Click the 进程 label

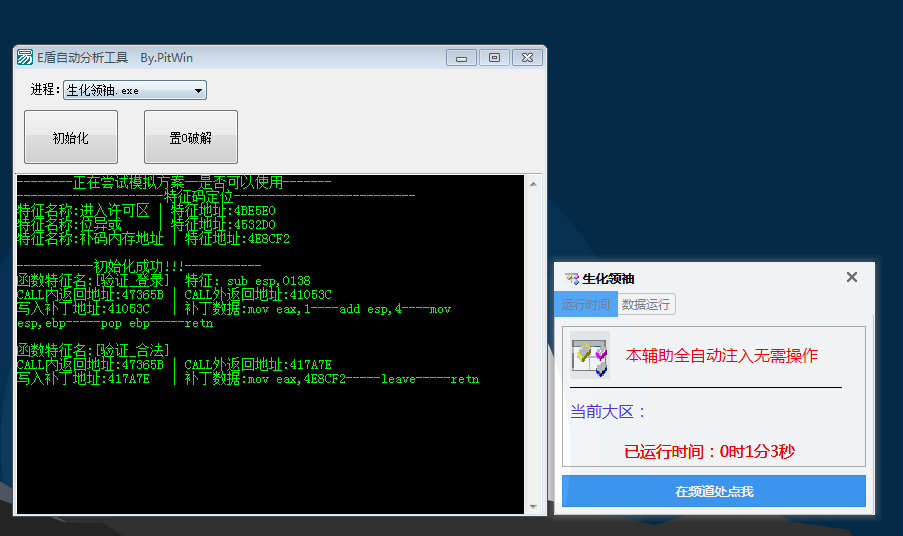point(45,89)
